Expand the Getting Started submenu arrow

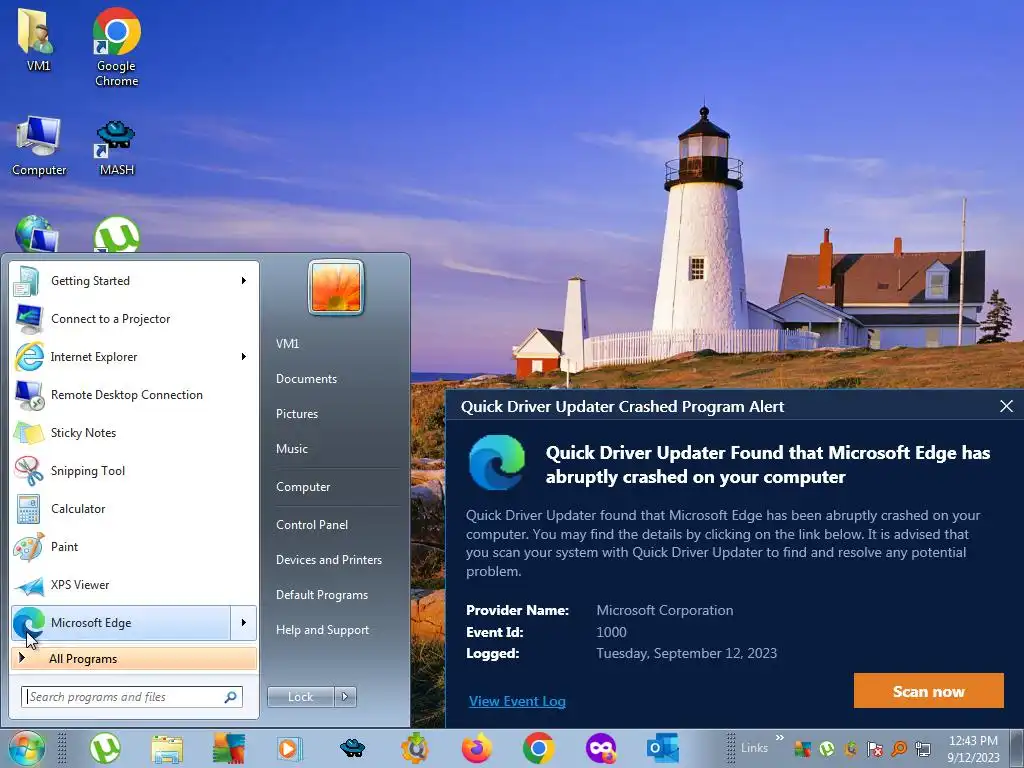point(244,281)
